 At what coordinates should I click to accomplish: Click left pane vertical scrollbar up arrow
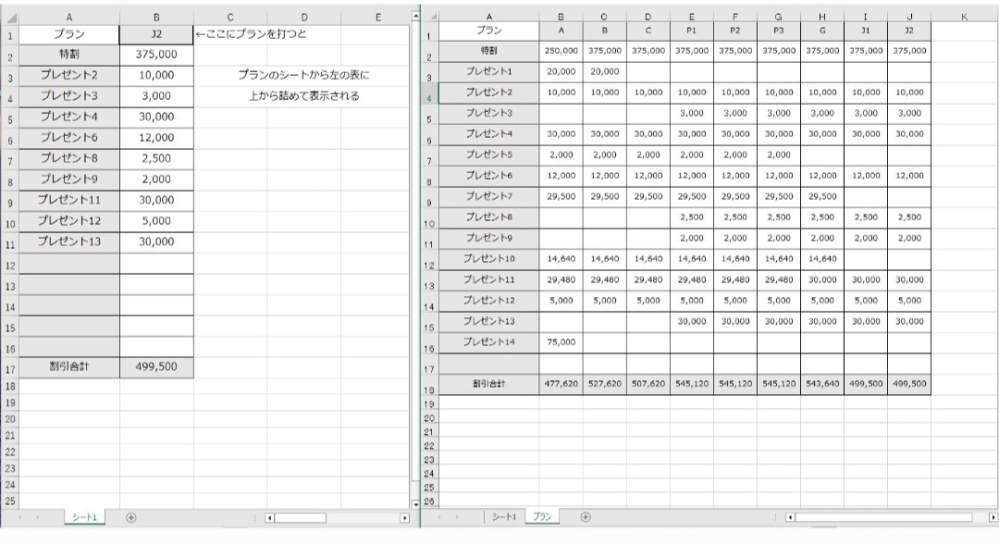[417, 17]
